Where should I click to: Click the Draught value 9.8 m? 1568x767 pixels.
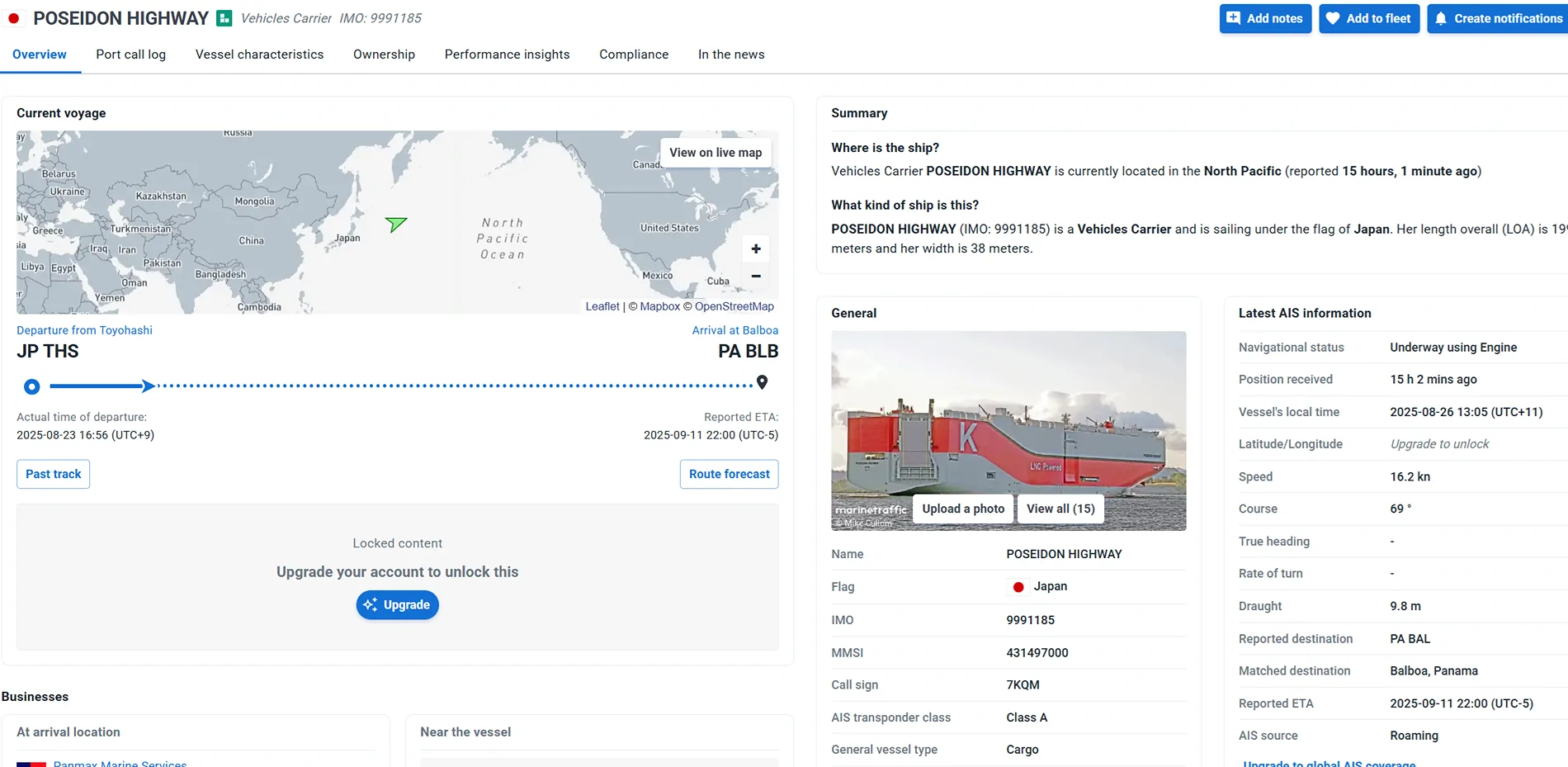tap(1405, 606)
